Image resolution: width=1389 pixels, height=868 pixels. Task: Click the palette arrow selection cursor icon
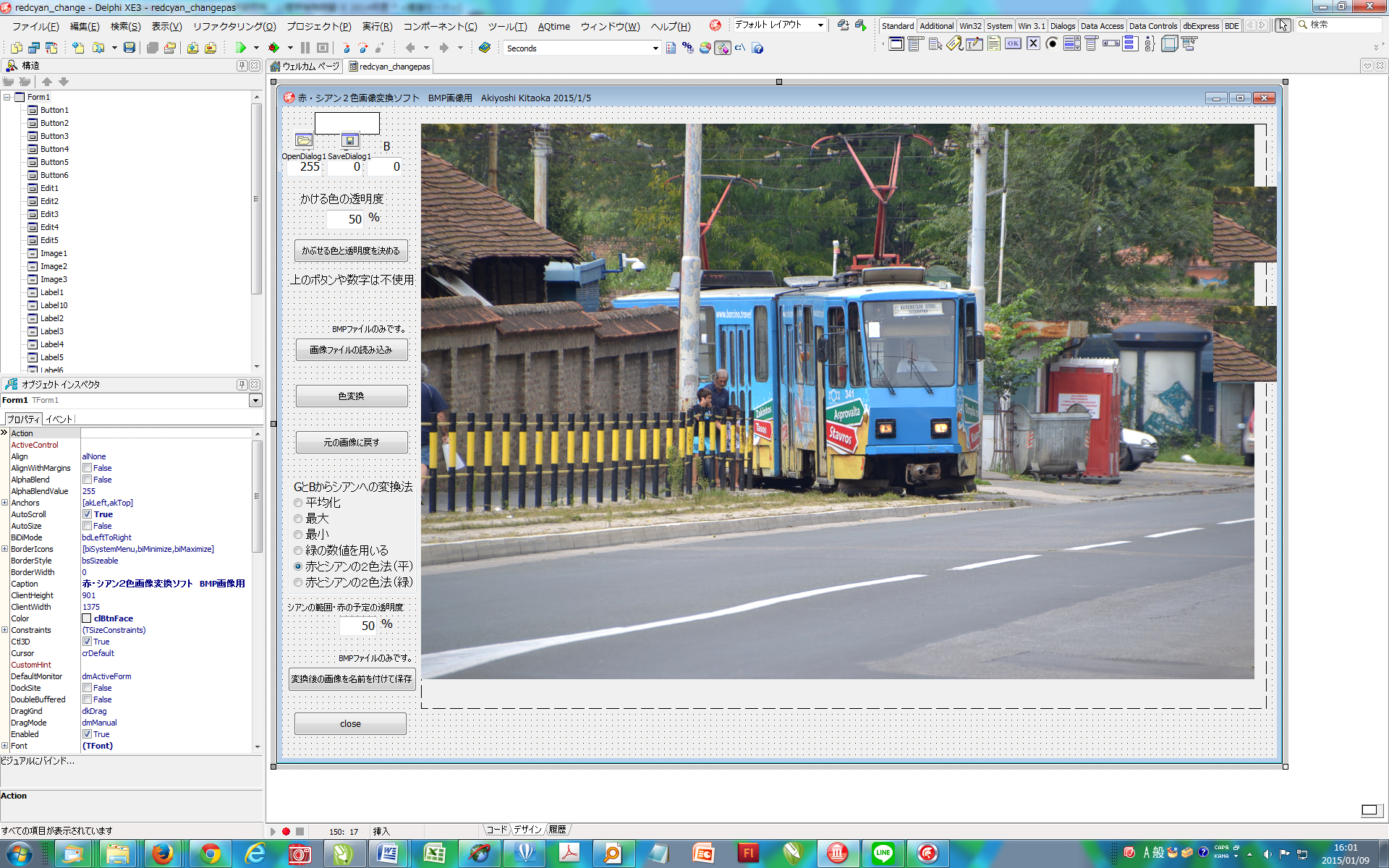click(x=1283, y=25)
